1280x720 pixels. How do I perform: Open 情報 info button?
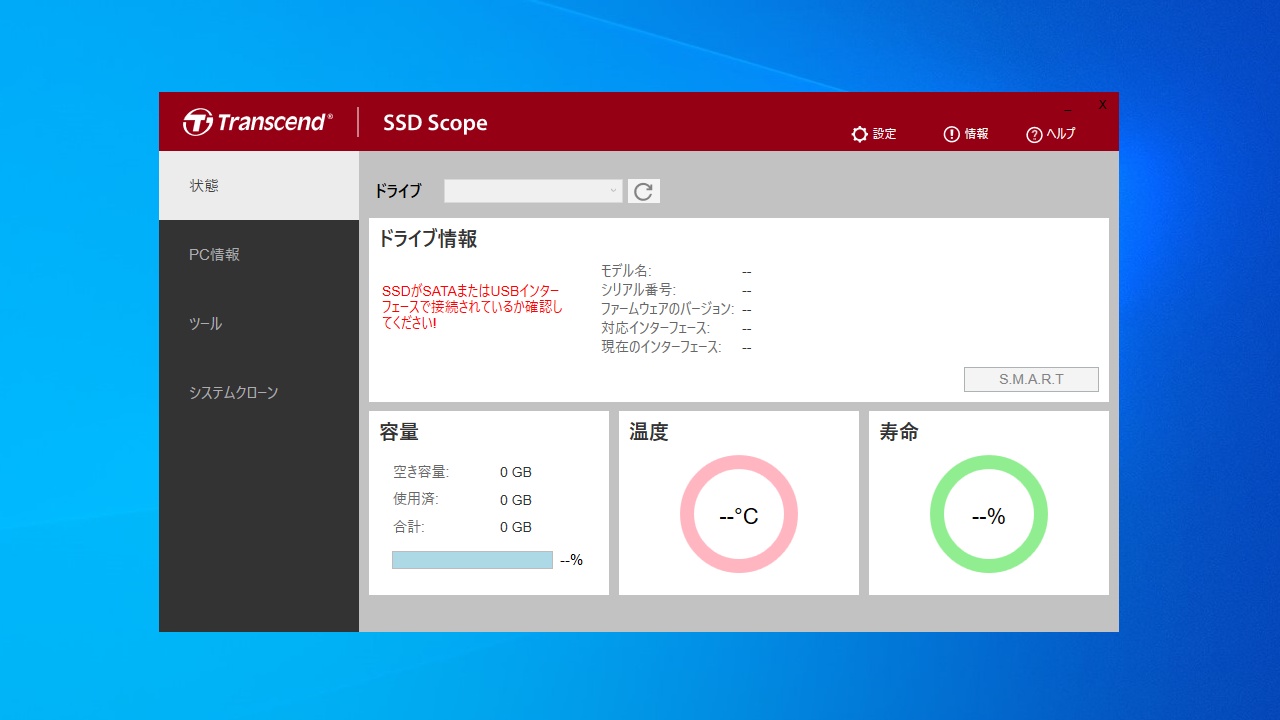tap(966, 134)
